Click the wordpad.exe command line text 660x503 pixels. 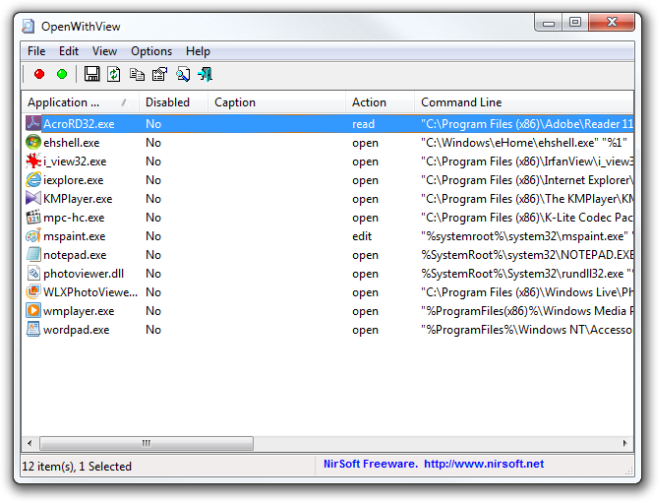527,330
